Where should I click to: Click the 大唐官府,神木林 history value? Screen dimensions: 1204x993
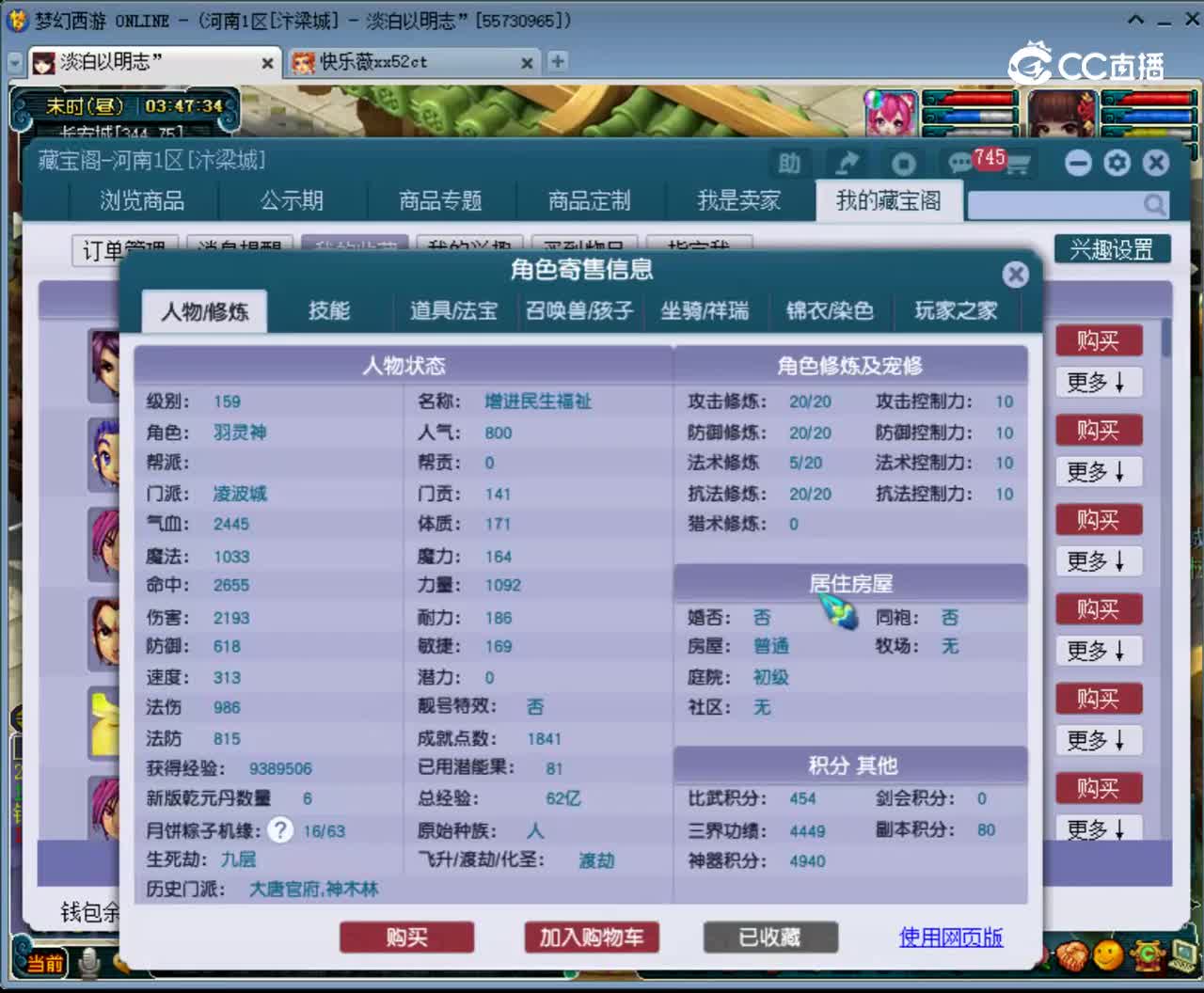point(313,889)
